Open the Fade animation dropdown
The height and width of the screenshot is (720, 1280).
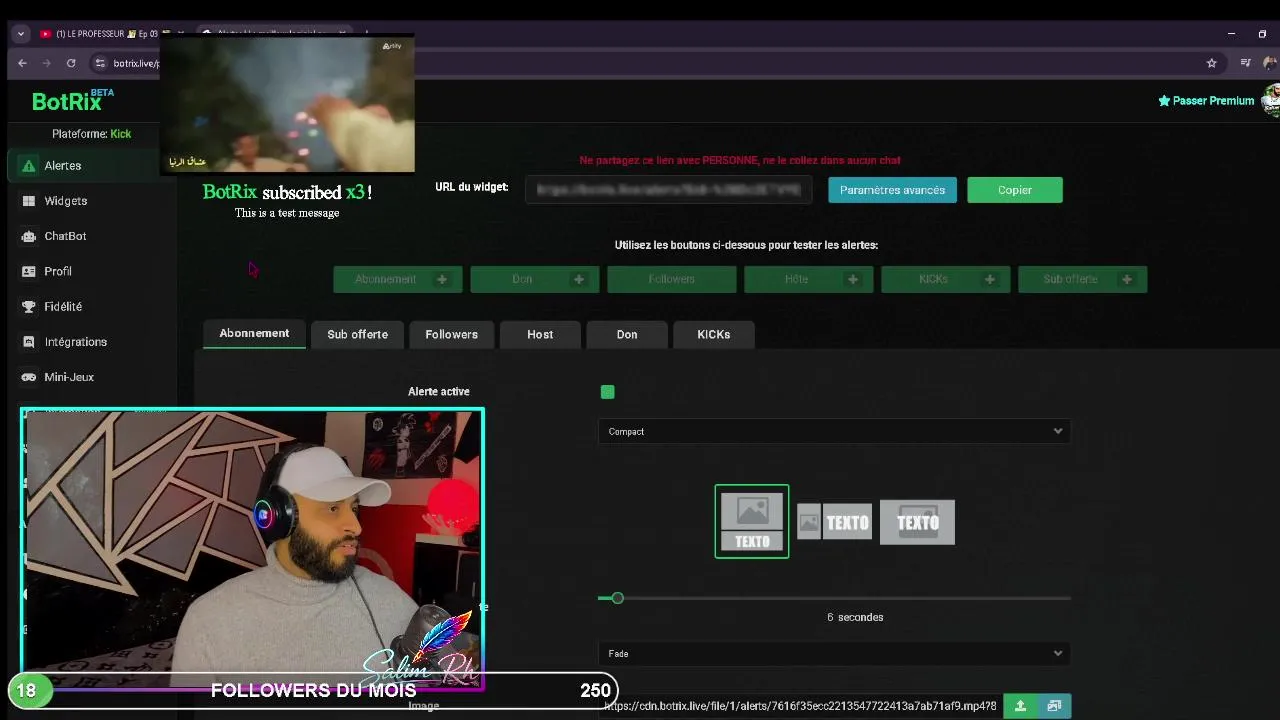tap(834, 653)
